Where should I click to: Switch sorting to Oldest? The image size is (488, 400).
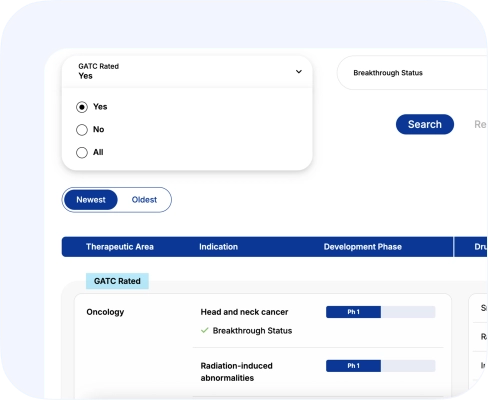point(144,200)
